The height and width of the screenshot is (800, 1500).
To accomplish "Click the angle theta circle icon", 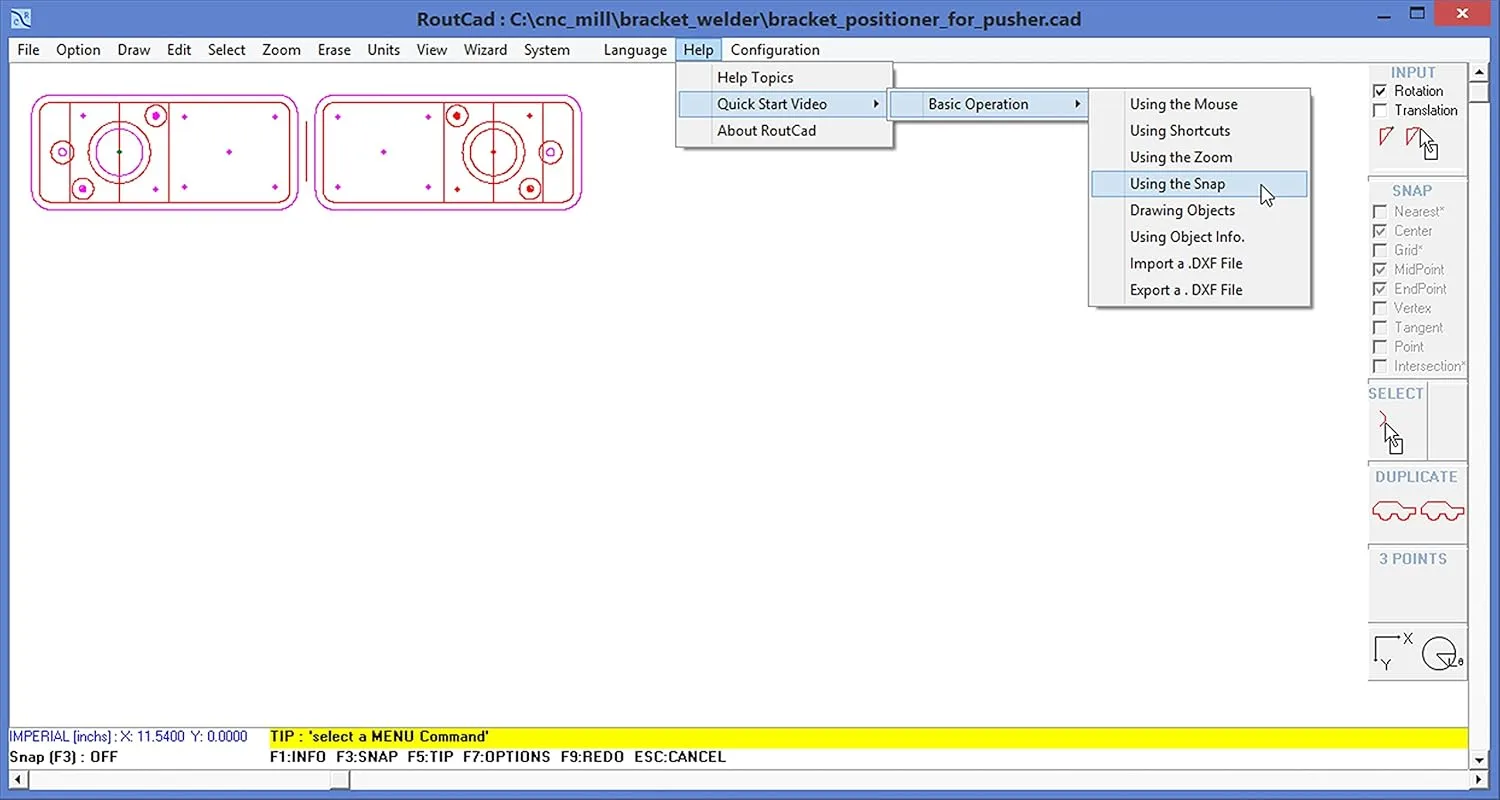I will [x=1440, y=652].
